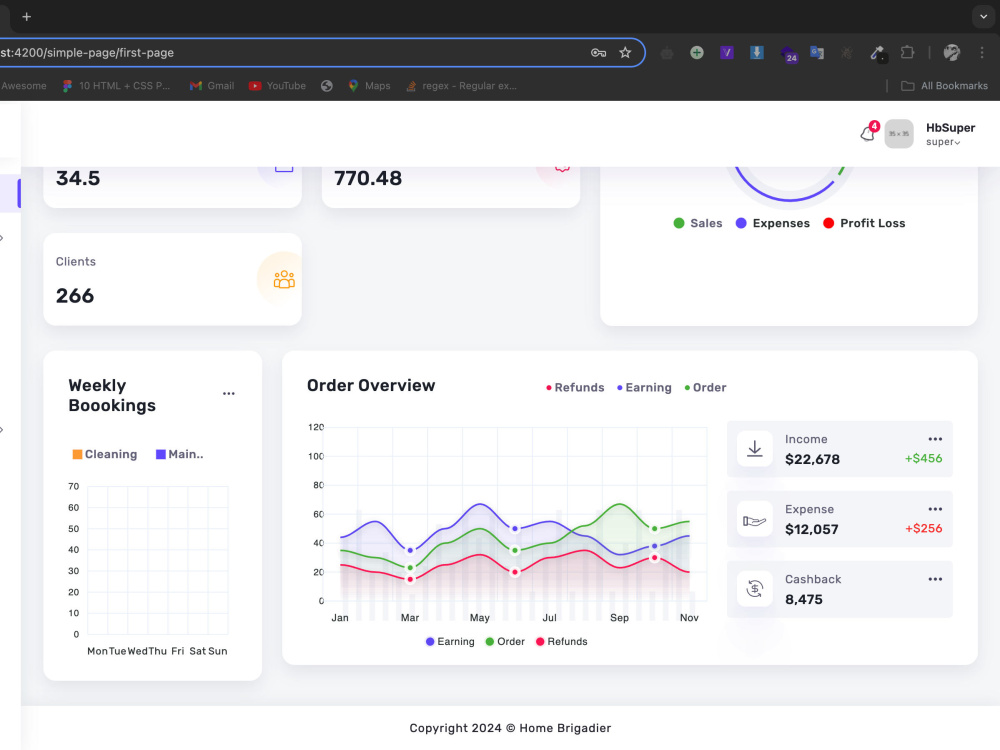The height and width of the screenshot is (750, 1000).
Task: Click the password key icon in address bar
Action: tap(598, 52)
